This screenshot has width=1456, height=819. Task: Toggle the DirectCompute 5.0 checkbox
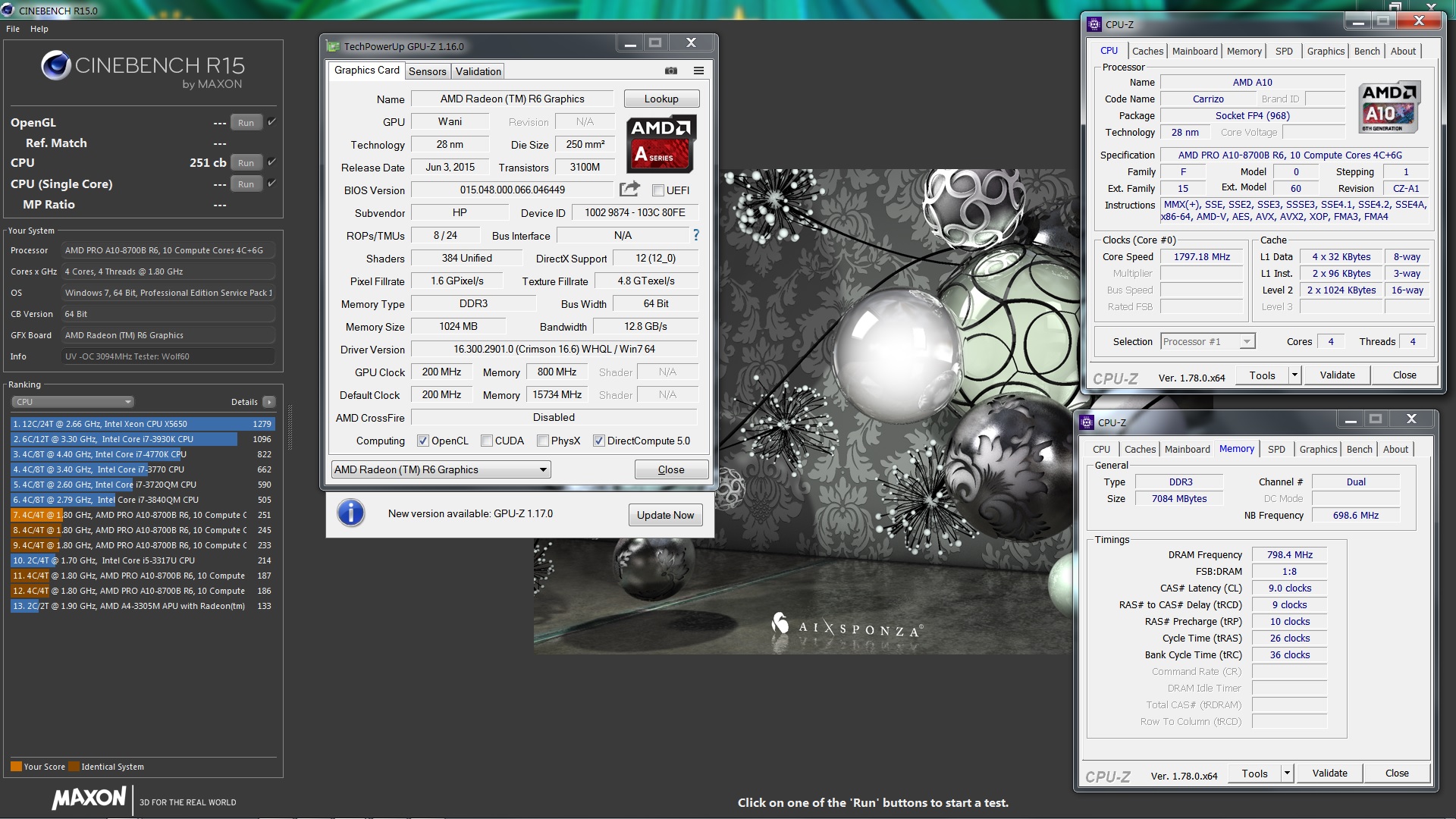599,441
